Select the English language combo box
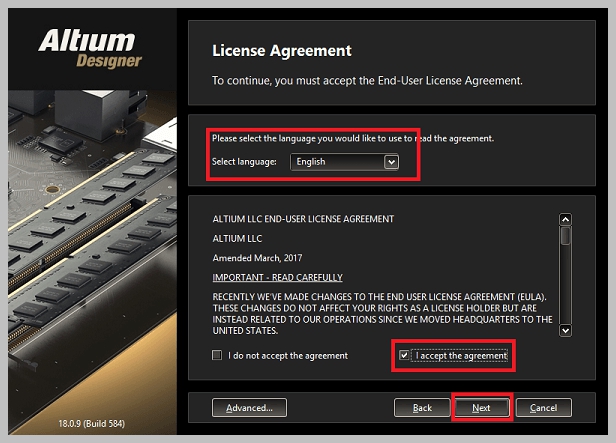The image size is (616, 443). tap(345, 162)
